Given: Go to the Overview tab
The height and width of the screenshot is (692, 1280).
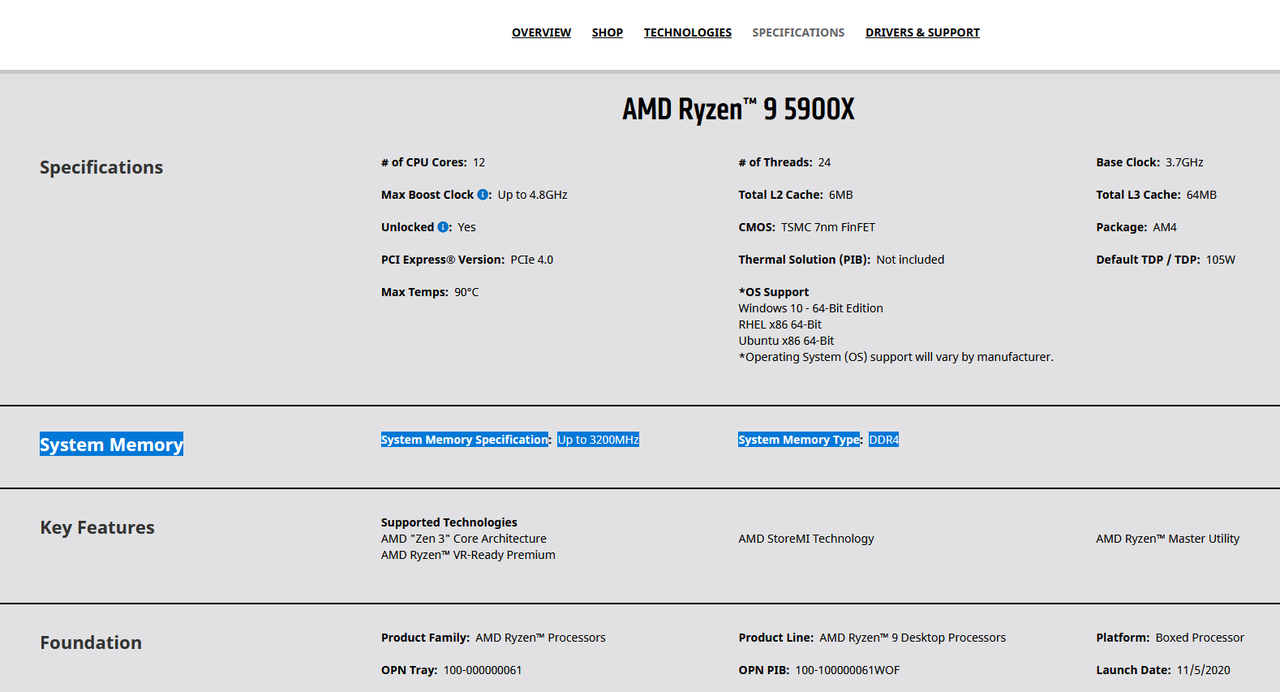Looking at the screenshot, I should [541, 33].
